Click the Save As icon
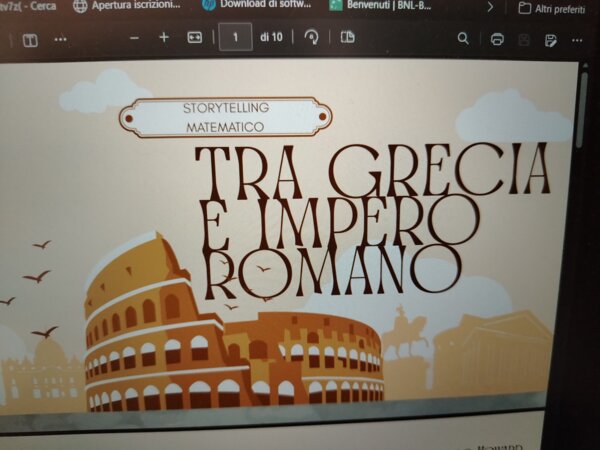Screen dimensions: 600x450 [x=551, y=41]
